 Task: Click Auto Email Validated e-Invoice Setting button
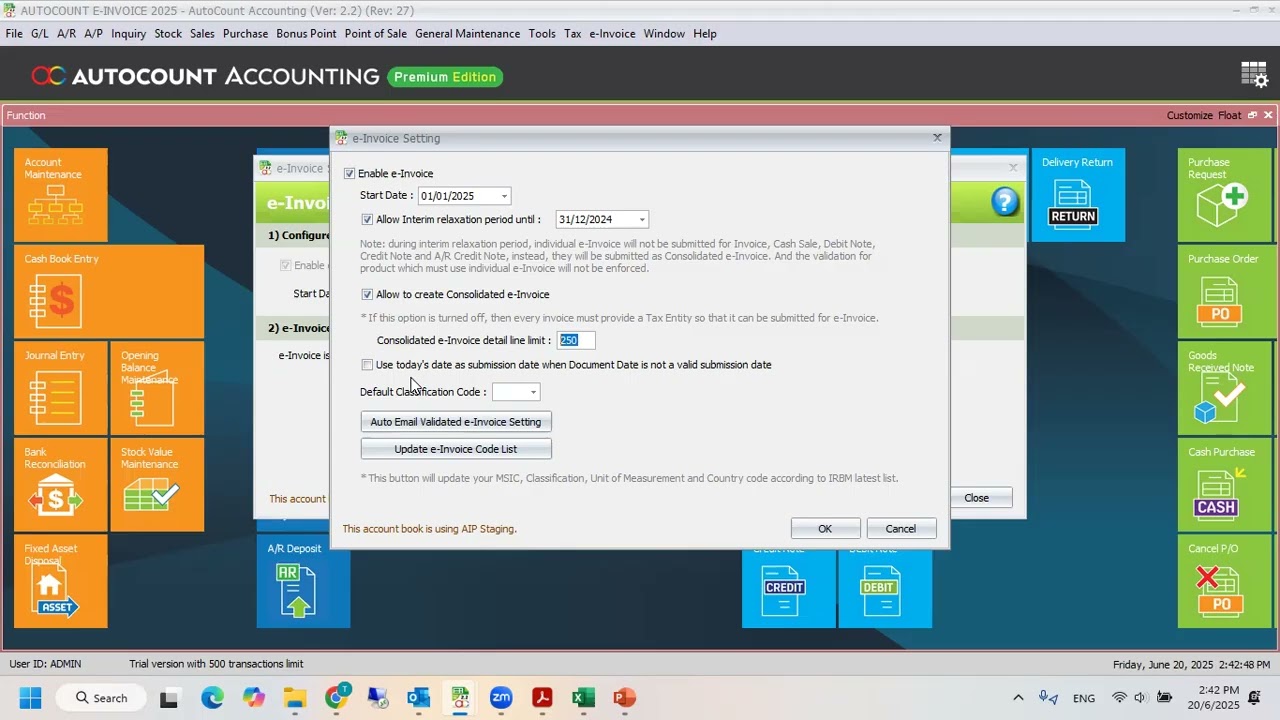(456, 422)
